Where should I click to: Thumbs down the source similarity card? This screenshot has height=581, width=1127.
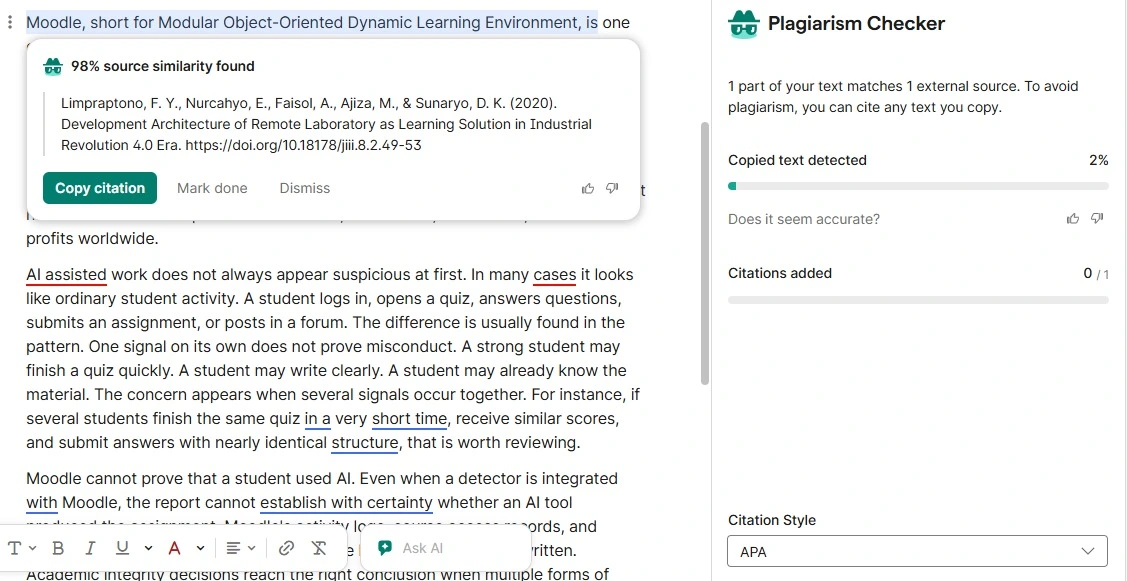(612, 188)
